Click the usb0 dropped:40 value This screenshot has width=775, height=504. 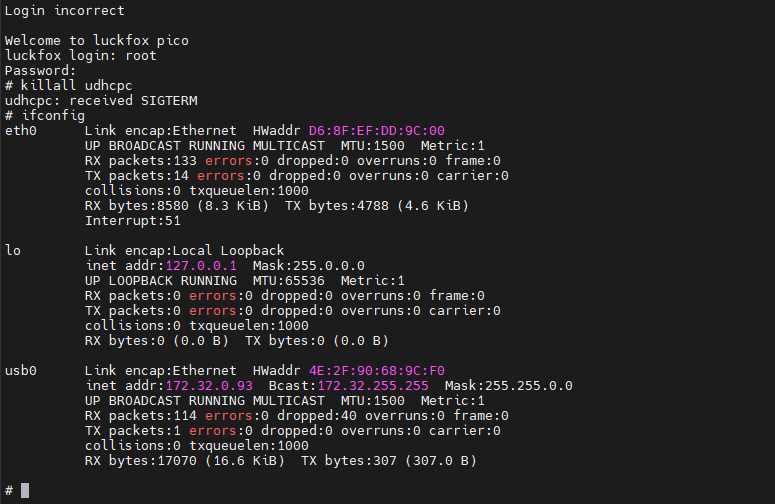tap(316, 416)
